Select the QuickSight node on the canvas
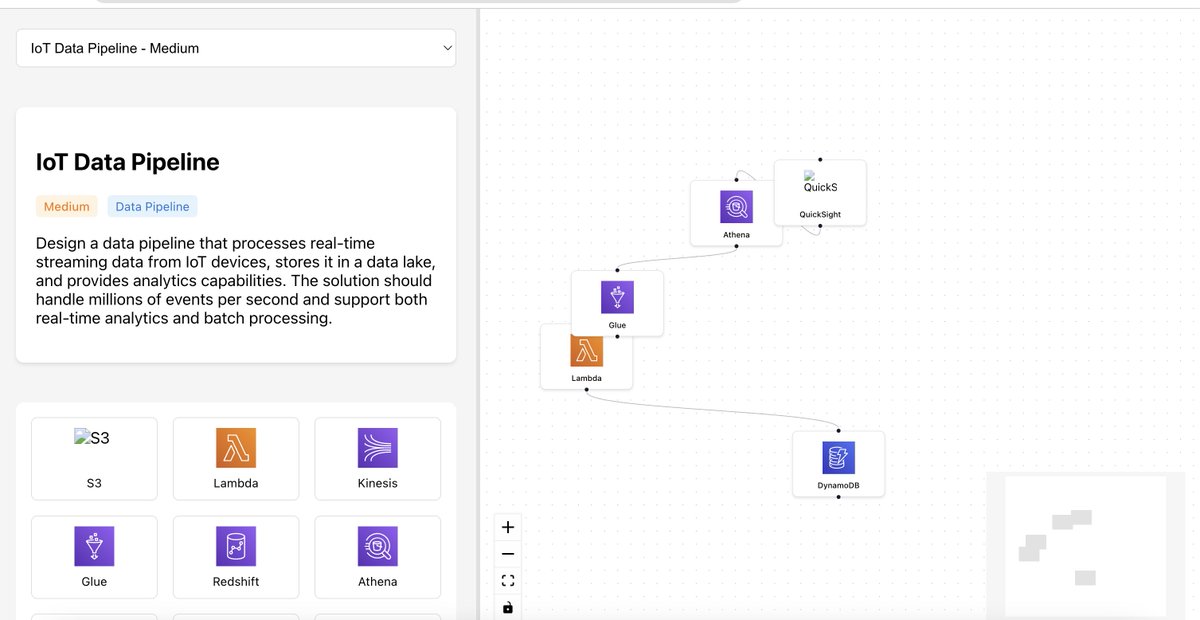The image size is (1200, 620). (820, 192)
